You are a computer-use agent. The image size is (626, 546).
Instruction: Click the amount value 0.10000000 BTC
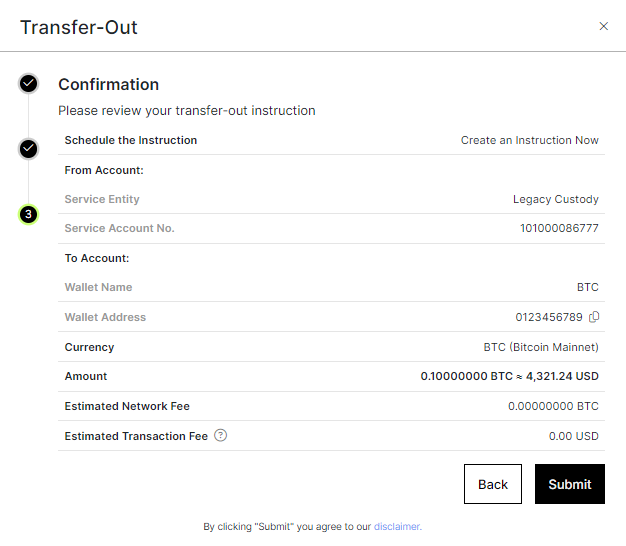pos(466,376)
